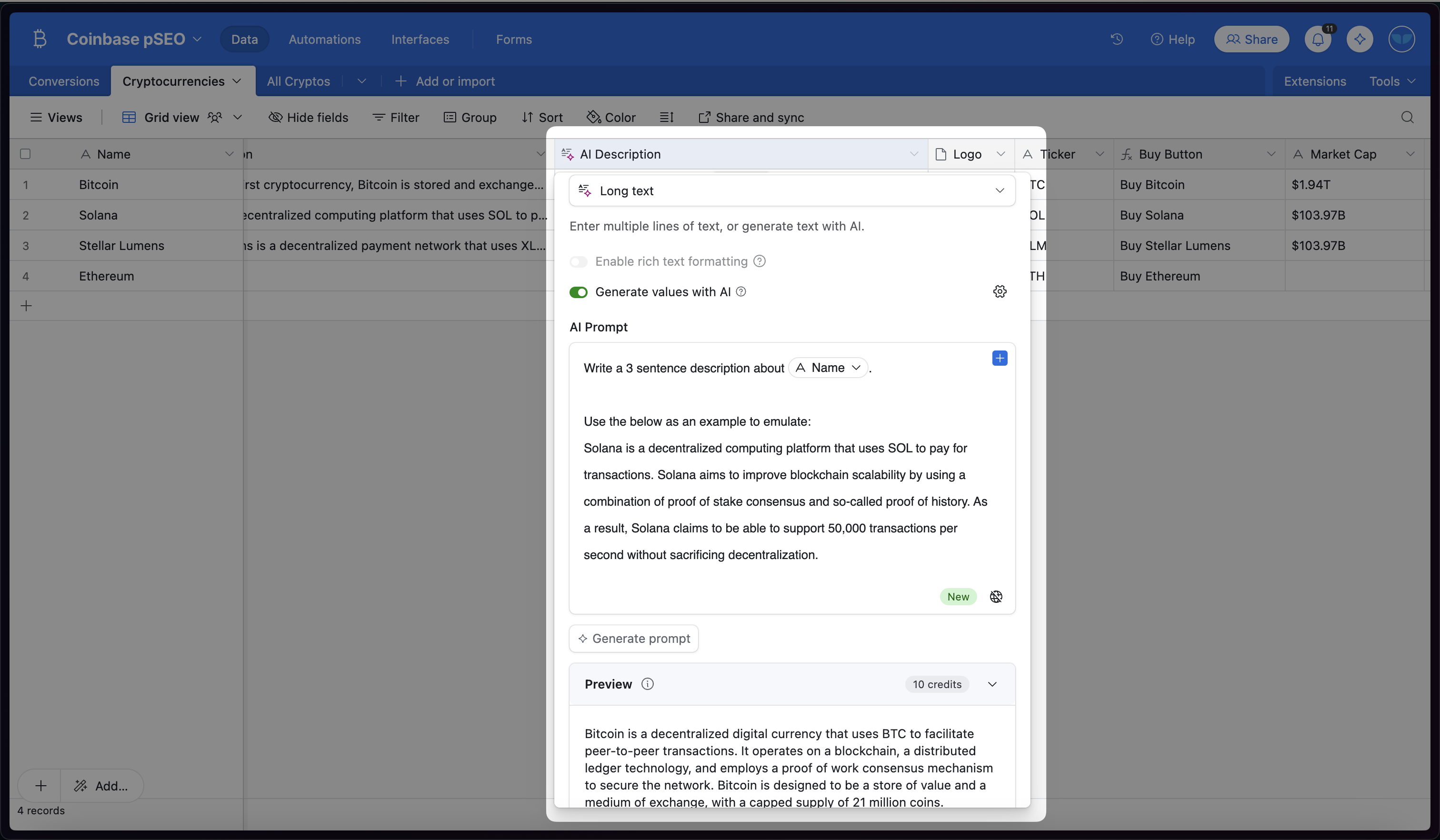Click inside the AI Prompt text box
Viewport: 1440px width, 840px height.
[792, 478]
